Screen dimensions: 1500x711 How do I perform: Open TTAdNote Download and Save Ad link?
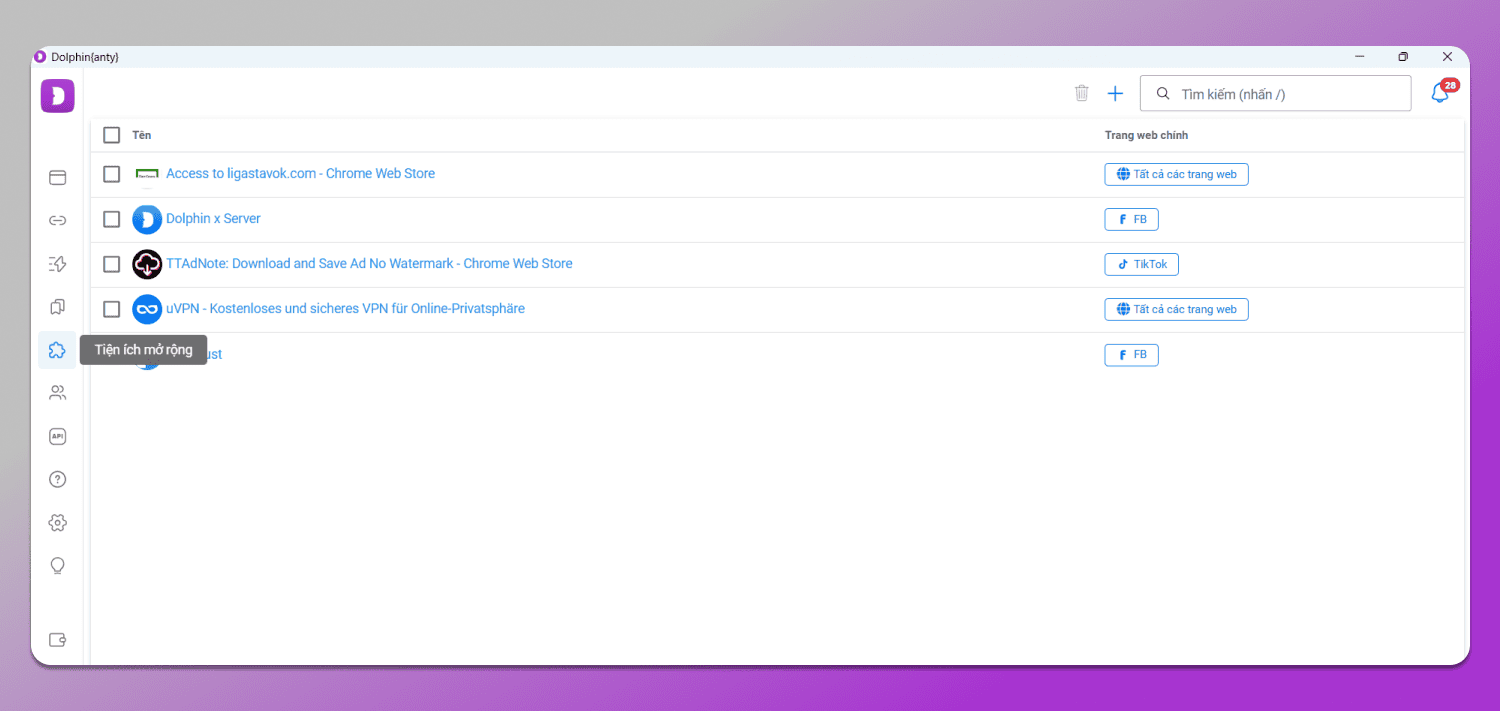click(369, 264)
